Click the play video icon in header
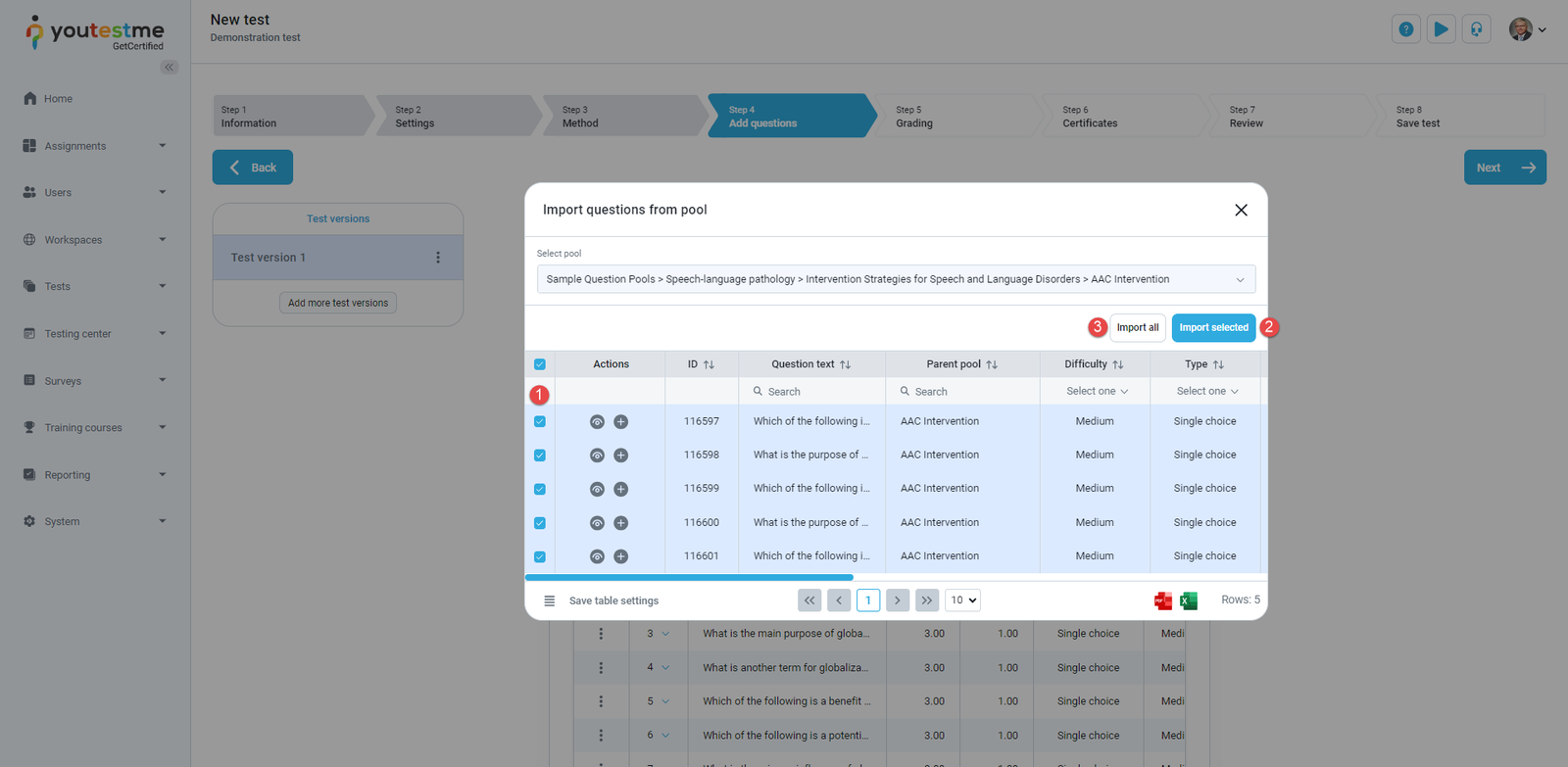Screen dimensions: 1568x767 click(x=1441, y=29)
